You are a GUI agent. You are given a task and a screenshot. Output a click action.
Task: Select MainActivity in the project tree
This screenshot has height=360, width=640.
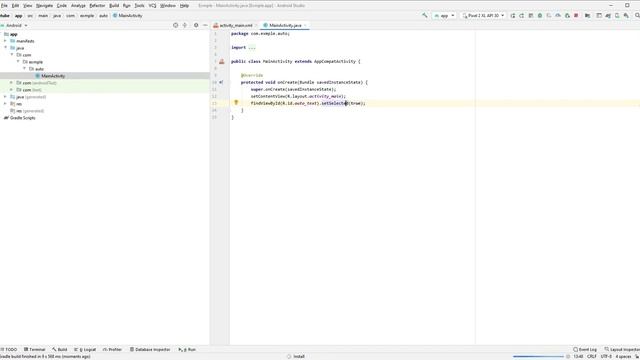pyautogui.click(x=53, y=76)
